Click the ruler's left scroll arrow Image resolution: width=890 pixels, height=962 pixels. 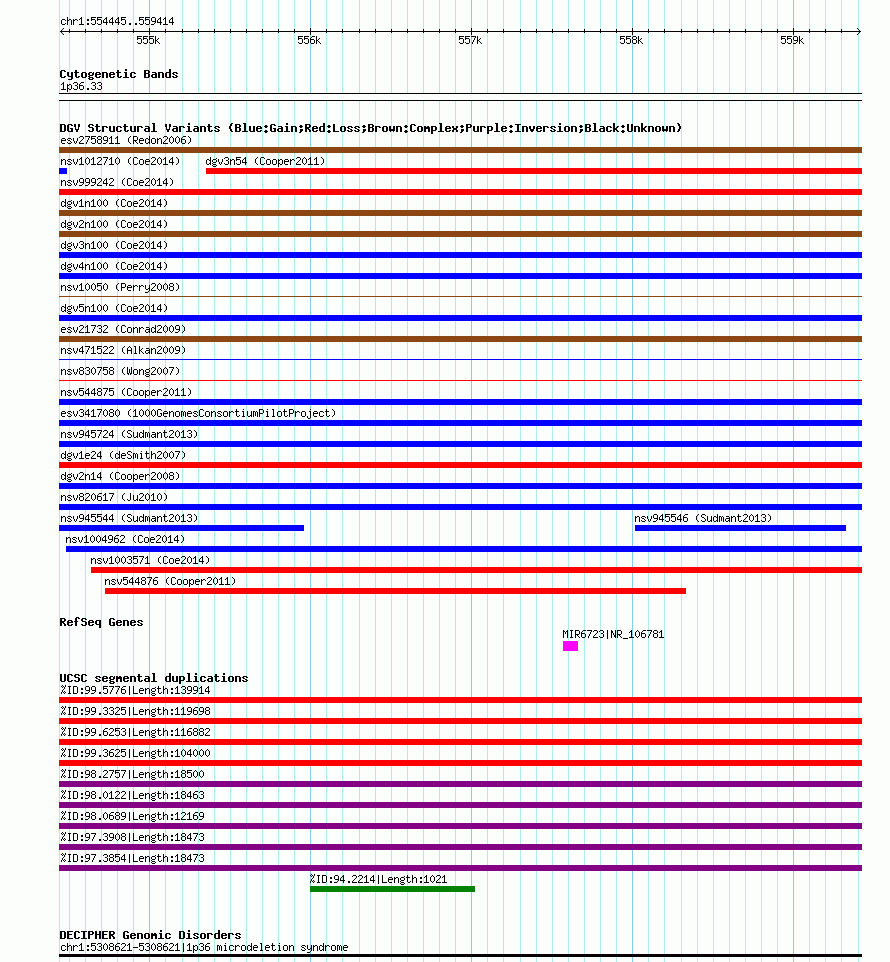(62, 31)
